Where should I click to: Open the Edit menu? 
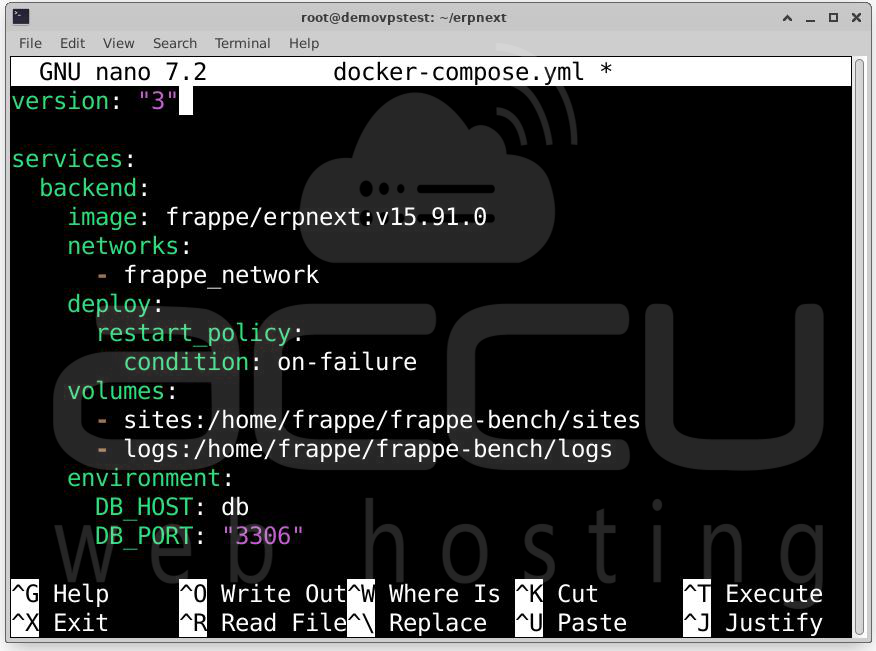pos(72,43)
